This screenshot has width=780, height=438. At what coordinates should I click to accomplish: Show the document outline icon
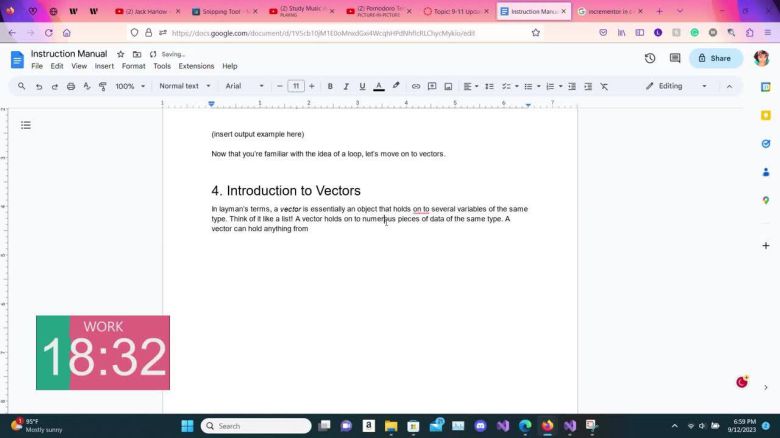coord(26,125)
